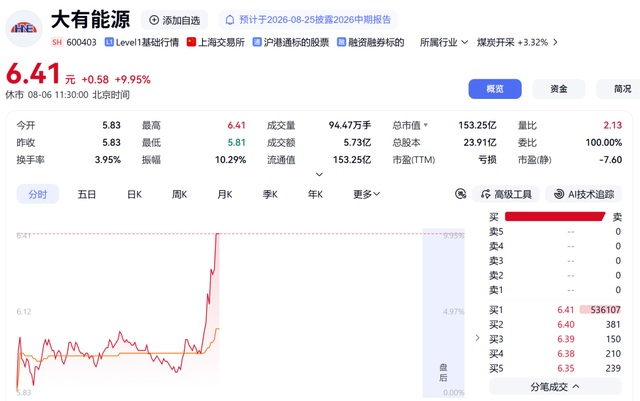Click the 成交额 value 5.73亿

pyautogui.click(x=357, y=143)
